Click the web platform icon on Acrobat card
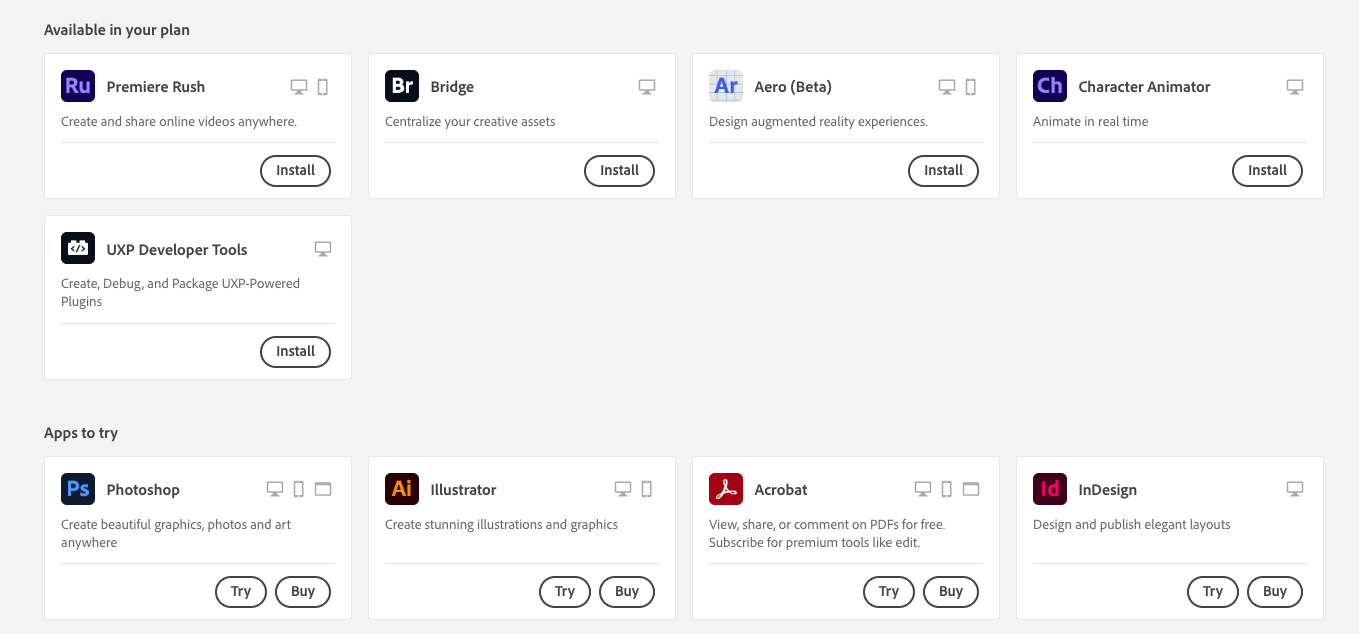 (970, 488)
